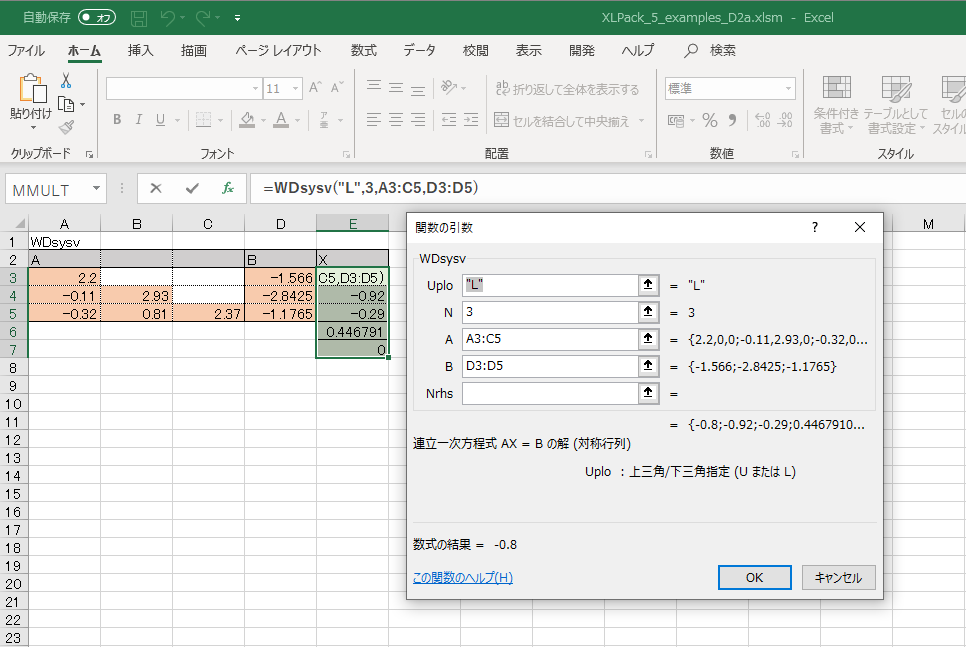Viewport: 966px width, 647px height.
Task: Collapse dialog using the Uplo range selector
Action: pyautogui.click(x=648, y=285)
